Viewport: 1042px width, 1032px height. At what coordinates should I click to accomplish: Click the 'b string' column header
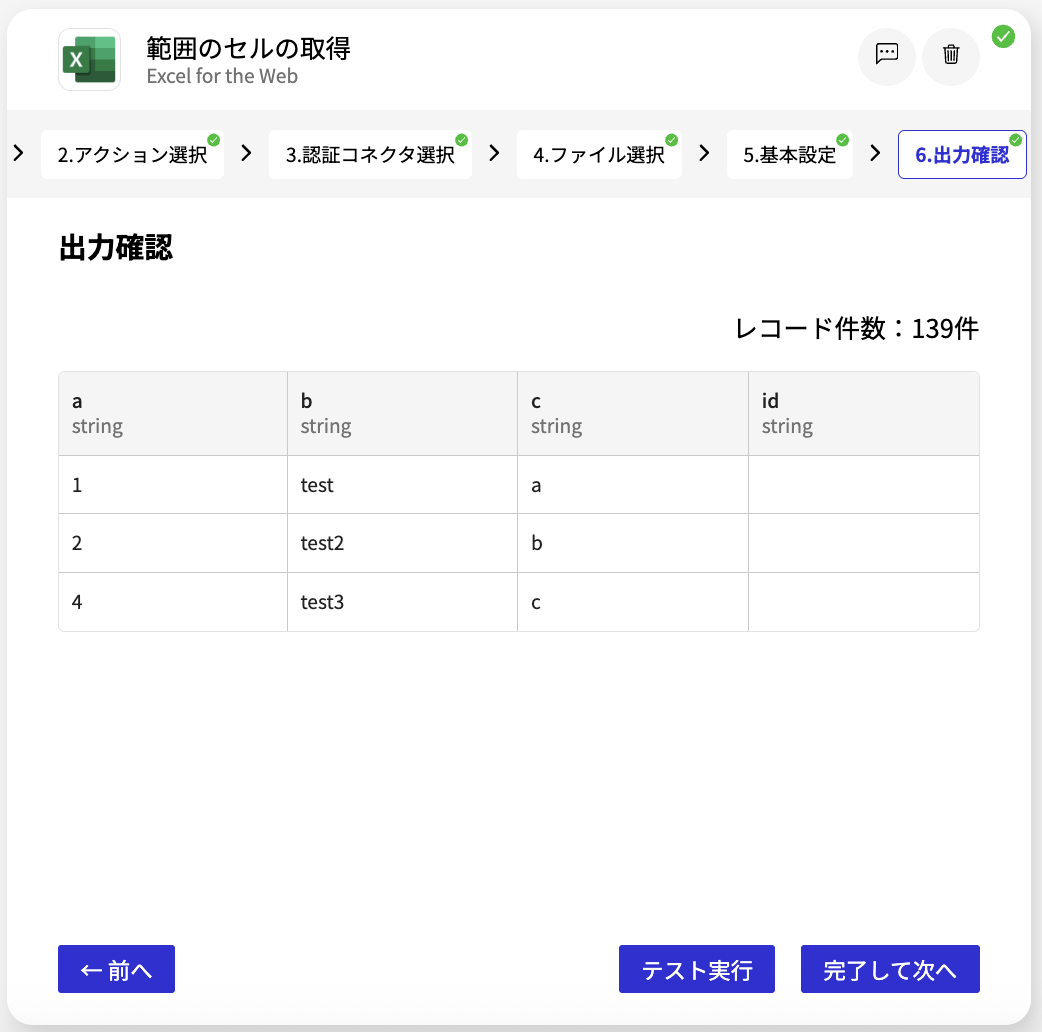coord(402,413)
